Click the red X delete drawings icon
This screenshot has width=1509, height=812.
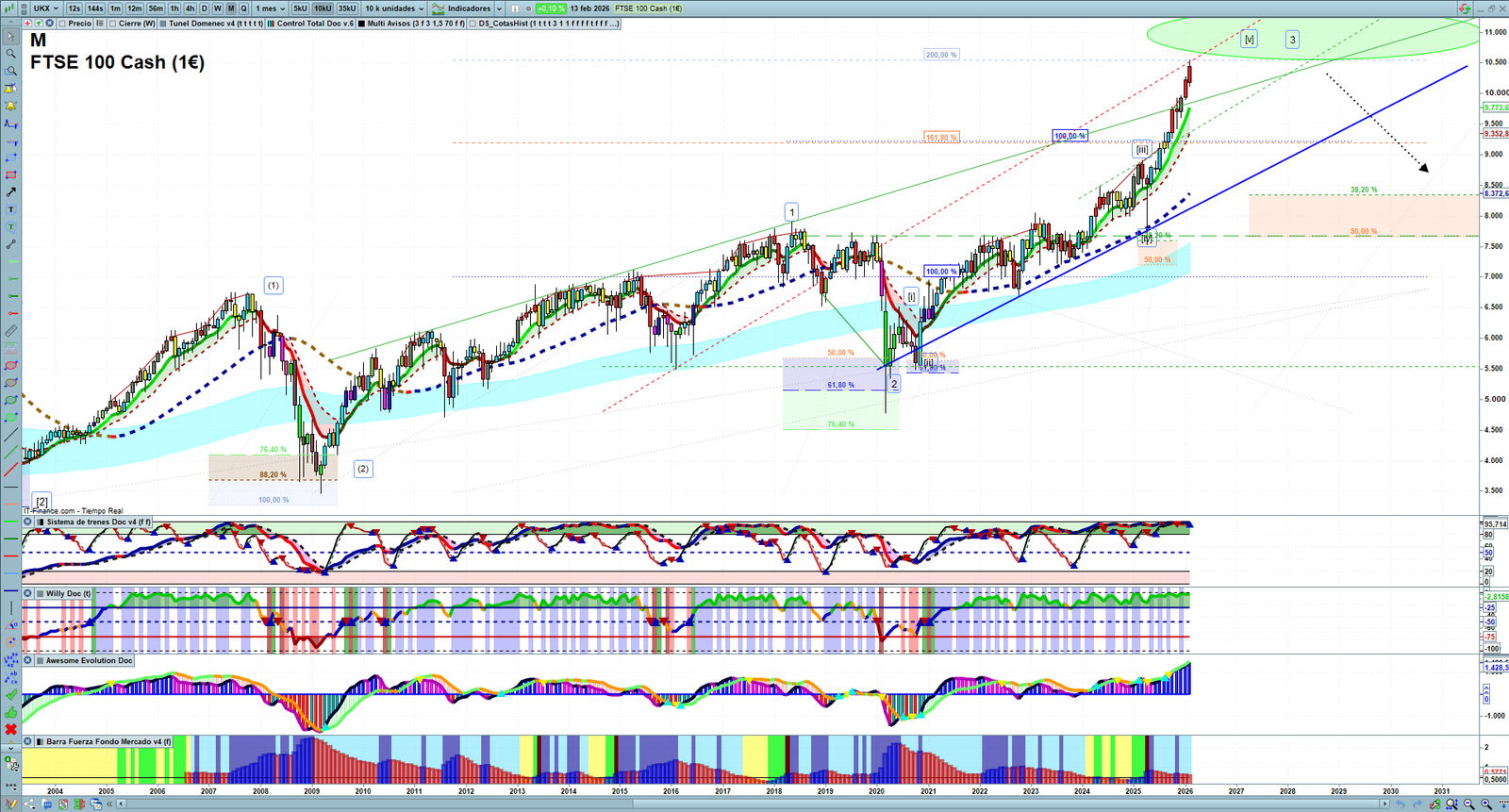click(11, 730)
